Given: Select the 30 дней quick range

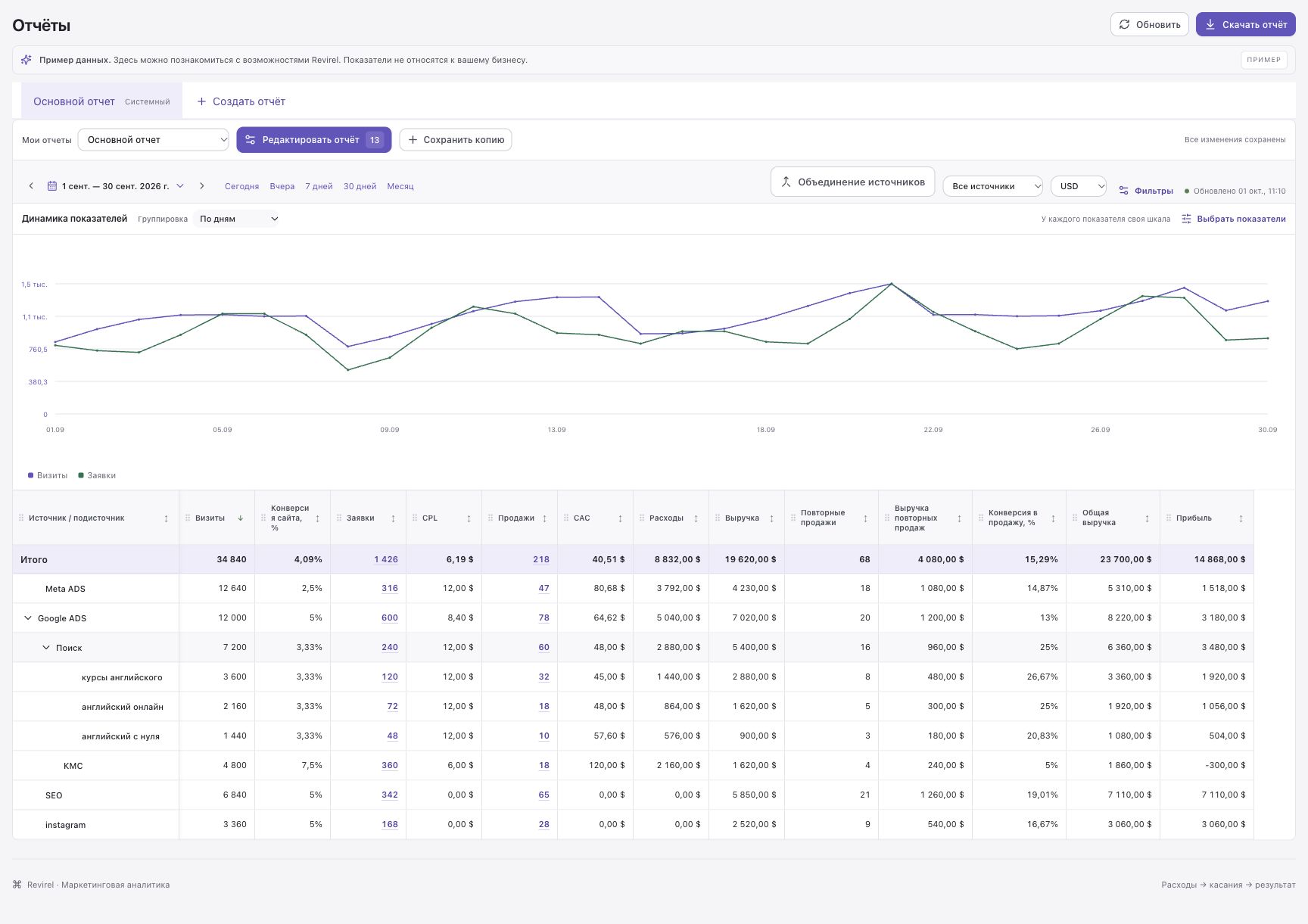Looking at the screenshot, I should (x=360, y=186).
